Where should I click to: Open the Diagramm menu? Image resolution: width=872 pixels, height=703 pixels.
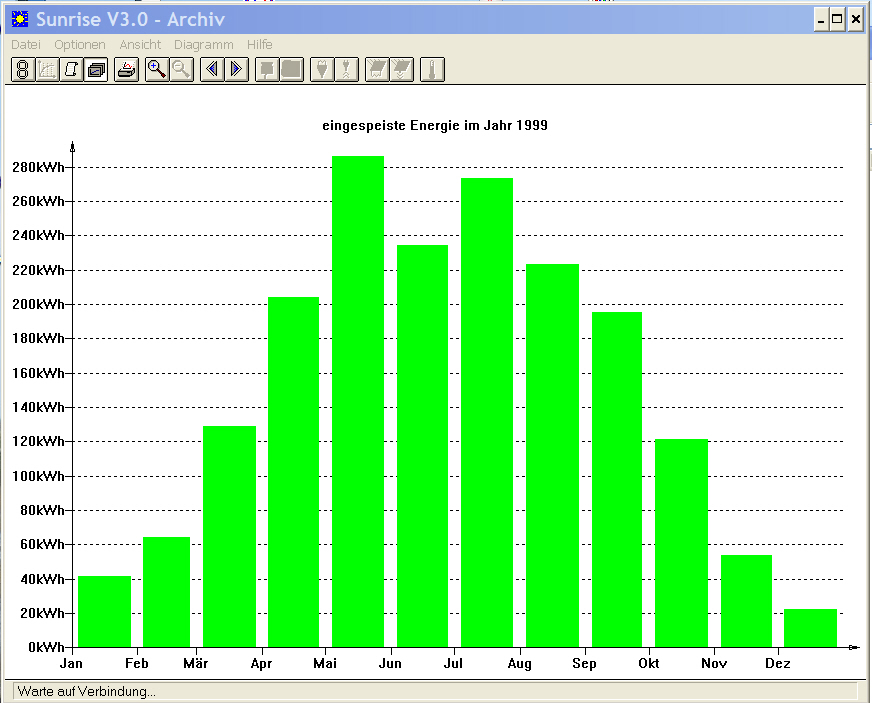pos(204,44)
